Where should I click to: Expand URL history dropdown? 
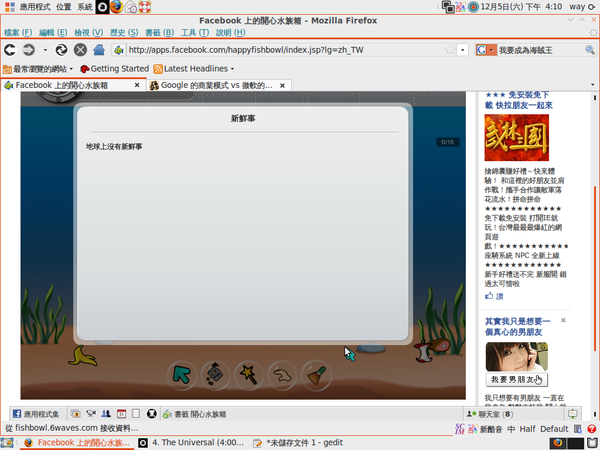tap(463, 50)
